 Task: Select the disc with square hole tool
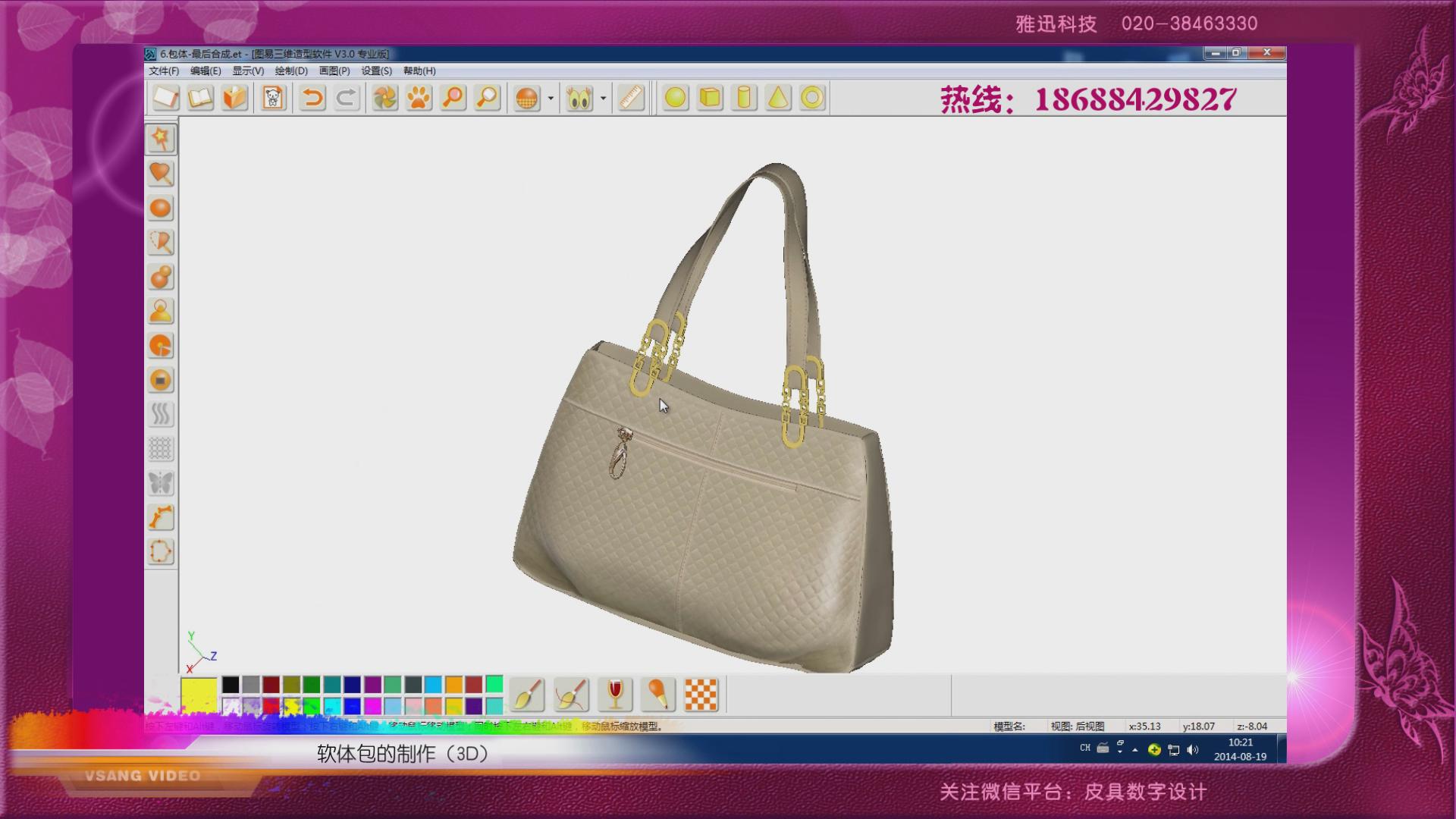click(x=161, y=380)
